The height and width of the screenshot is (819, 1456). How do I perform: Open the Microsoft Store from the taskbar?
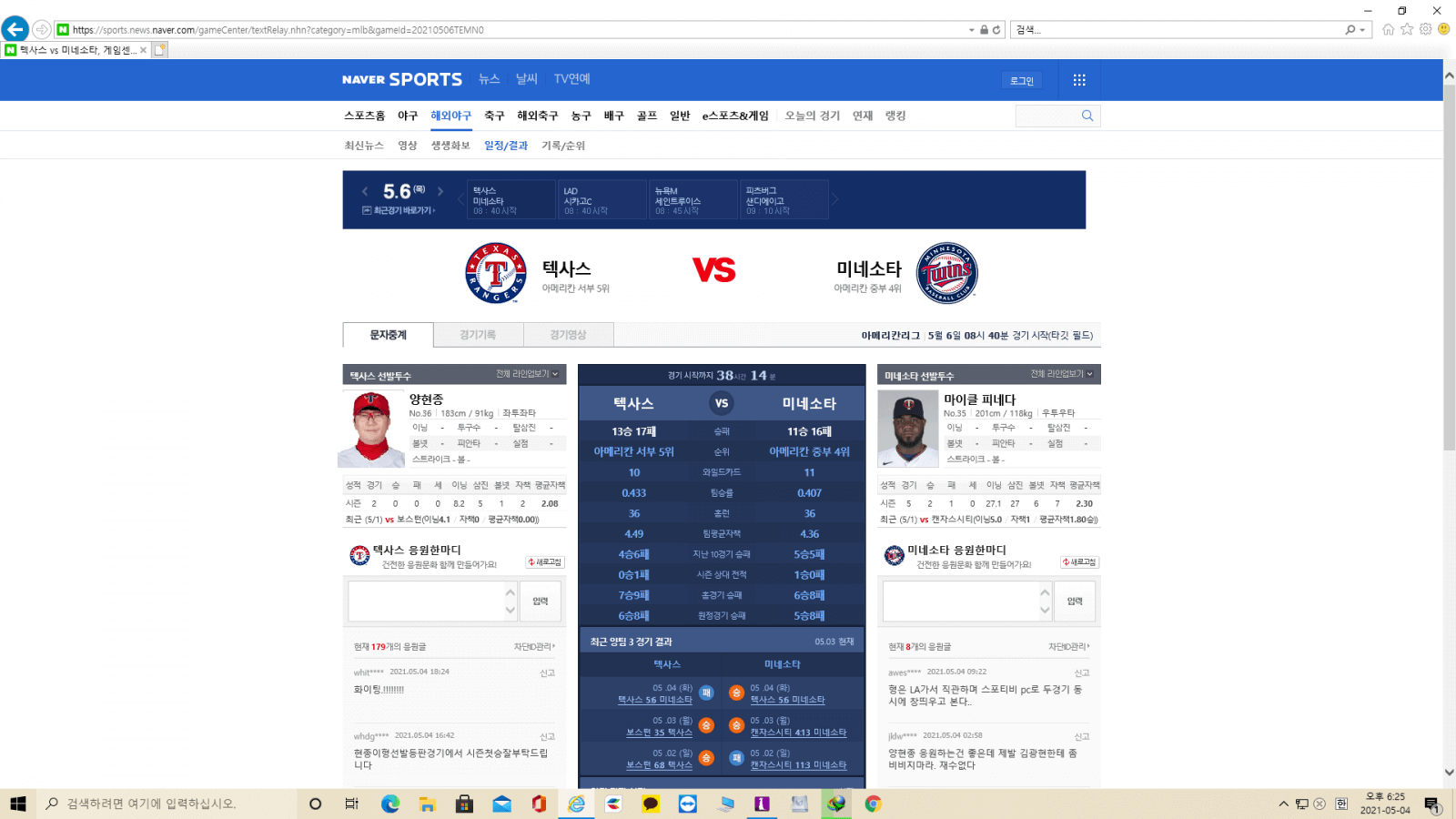coord(465,804)
